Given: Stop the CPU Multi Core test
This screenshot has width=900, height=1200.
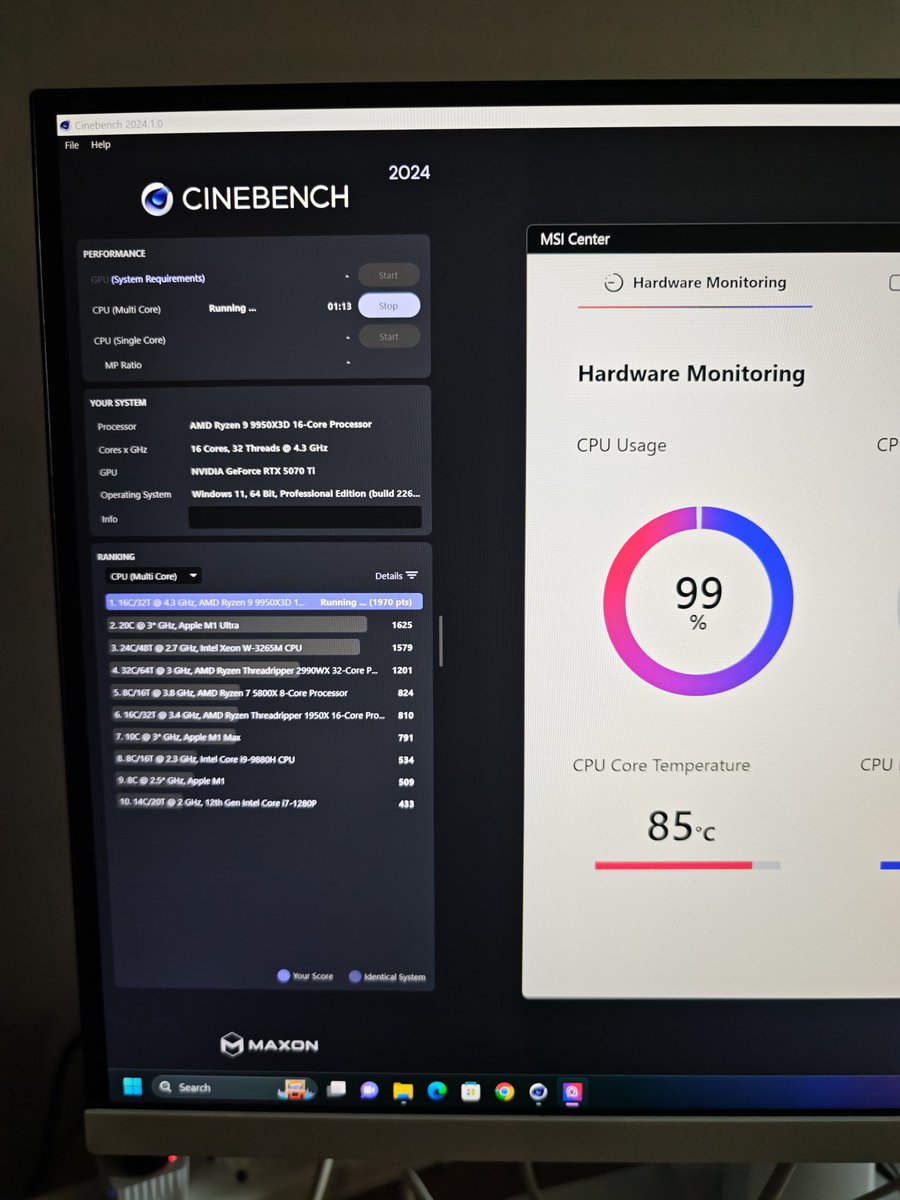Looking at the screenshot, I should (x=388, y=306).
